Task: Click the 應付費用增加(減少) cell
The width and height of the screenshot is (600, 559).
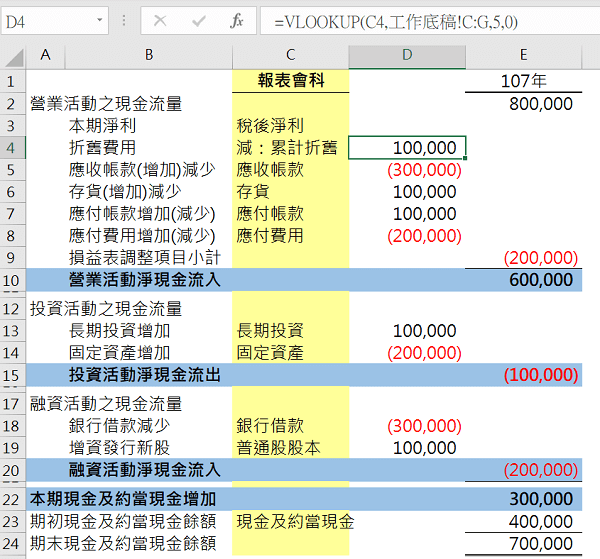Action: tap(148, 236)
